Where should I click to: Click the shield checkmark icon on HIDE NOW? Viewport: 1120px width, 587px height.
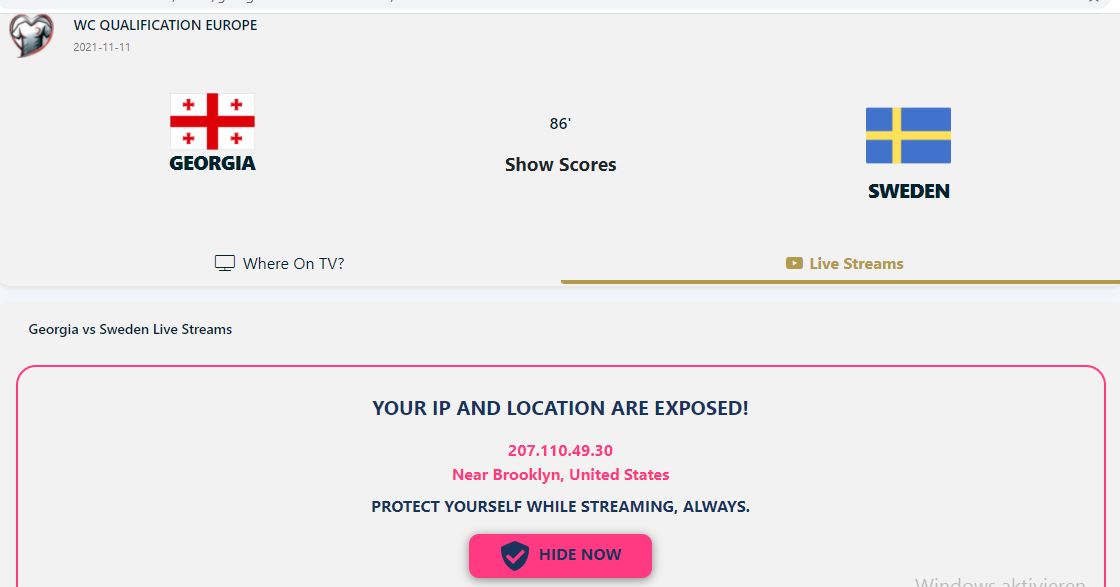tap(514, 555)
